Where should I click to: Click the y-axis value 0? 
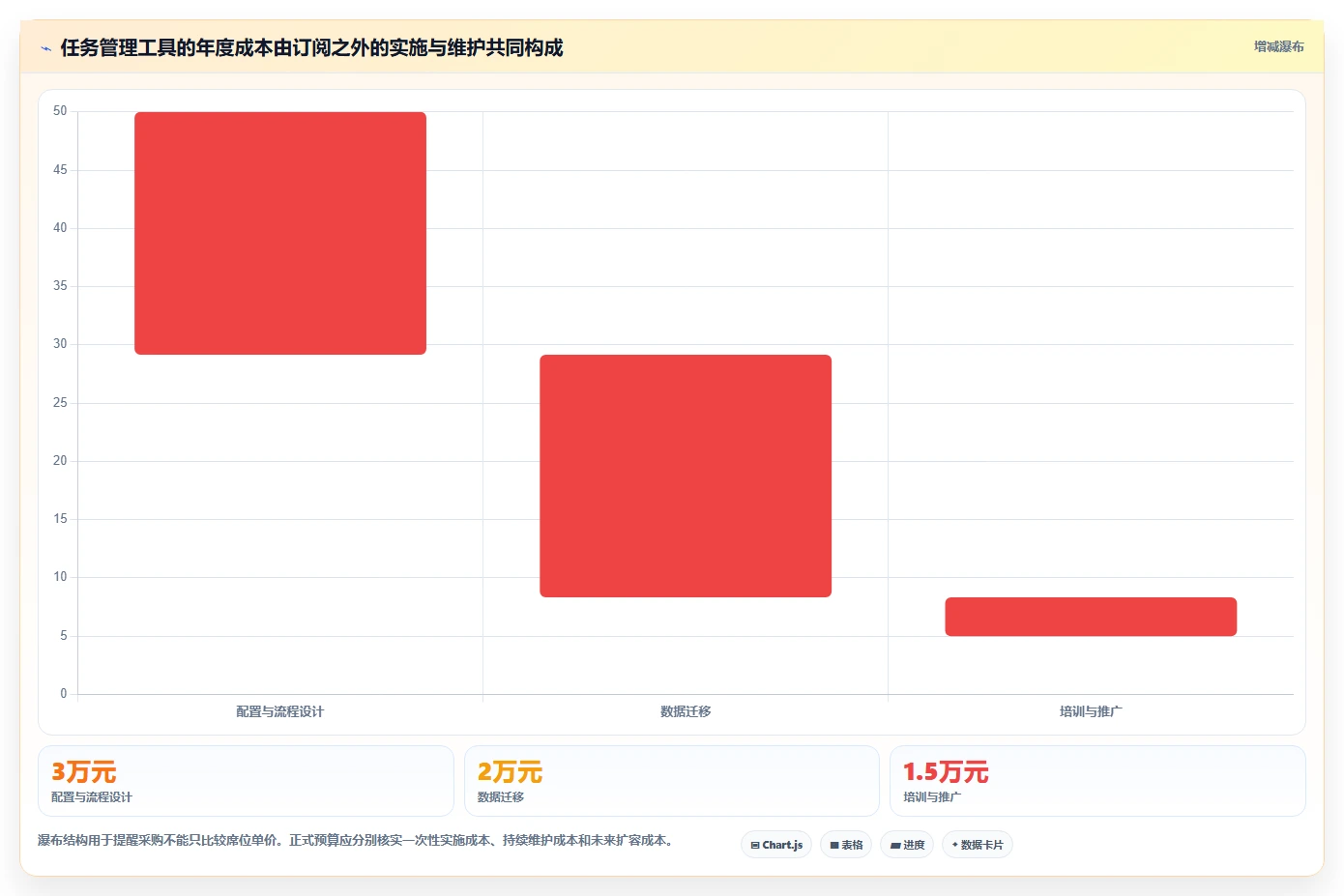[64, 693]
